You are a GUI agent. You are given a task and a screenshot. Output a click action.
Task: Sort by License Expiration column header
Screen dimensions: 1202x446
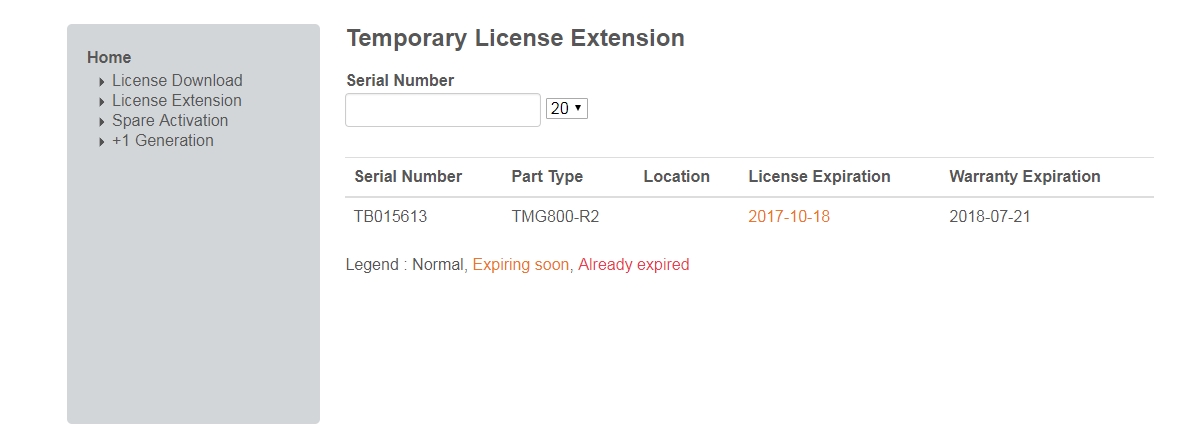pyautogui.click(x=819, y=177)
